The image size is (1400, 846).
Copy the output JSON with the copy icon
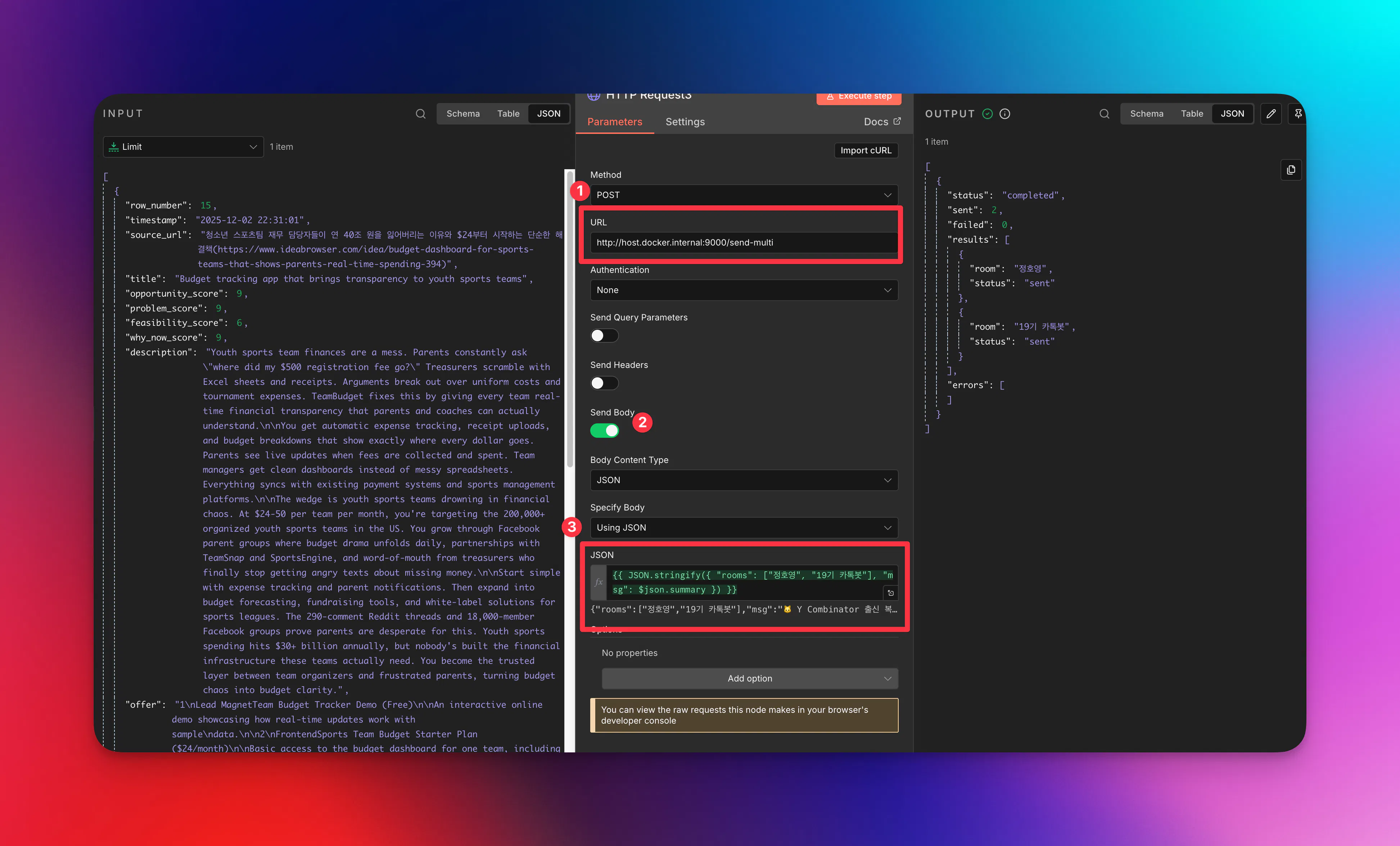coord(1291,170)
